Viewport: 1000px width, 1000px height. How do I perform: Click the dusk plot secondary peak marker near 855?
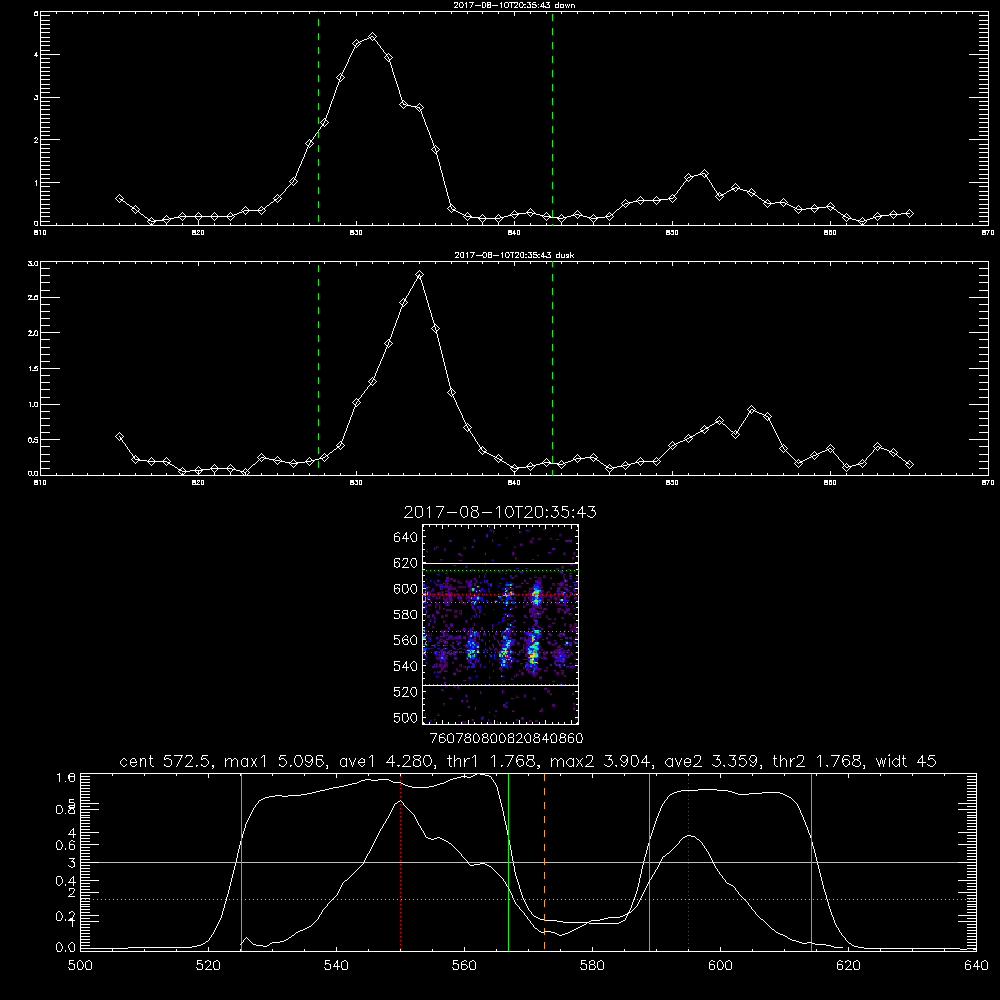751,409
